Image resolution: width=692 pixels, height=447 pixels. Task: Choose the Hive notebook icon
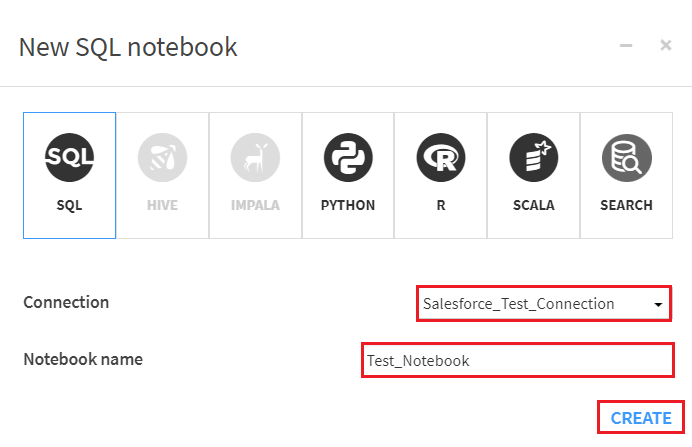[x=162, y=159]
